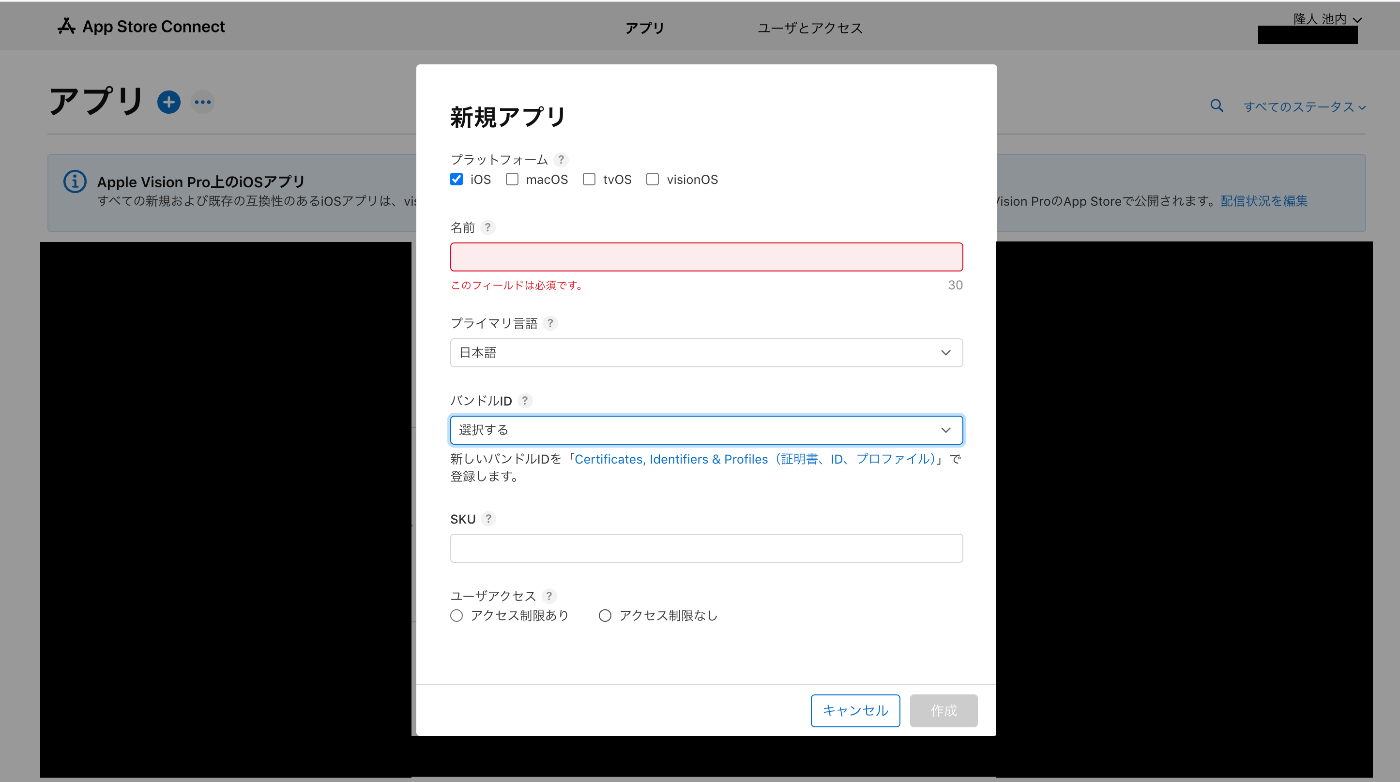Image resolution: width=1400 pixels, height=782 pixels.
Task: Open ユーザとアクセス tab
Action: pos(810,28)
